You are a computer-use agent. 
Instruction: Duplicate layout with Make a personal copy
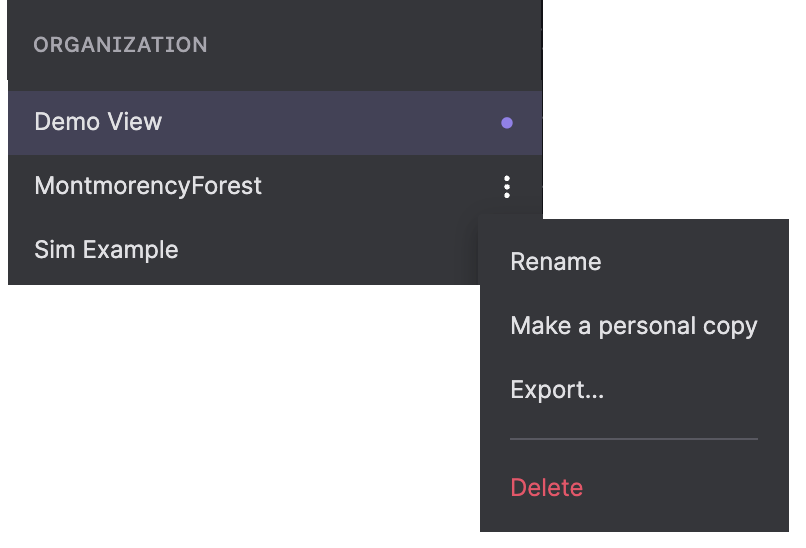pyautogui.click(x=633, y=326)
